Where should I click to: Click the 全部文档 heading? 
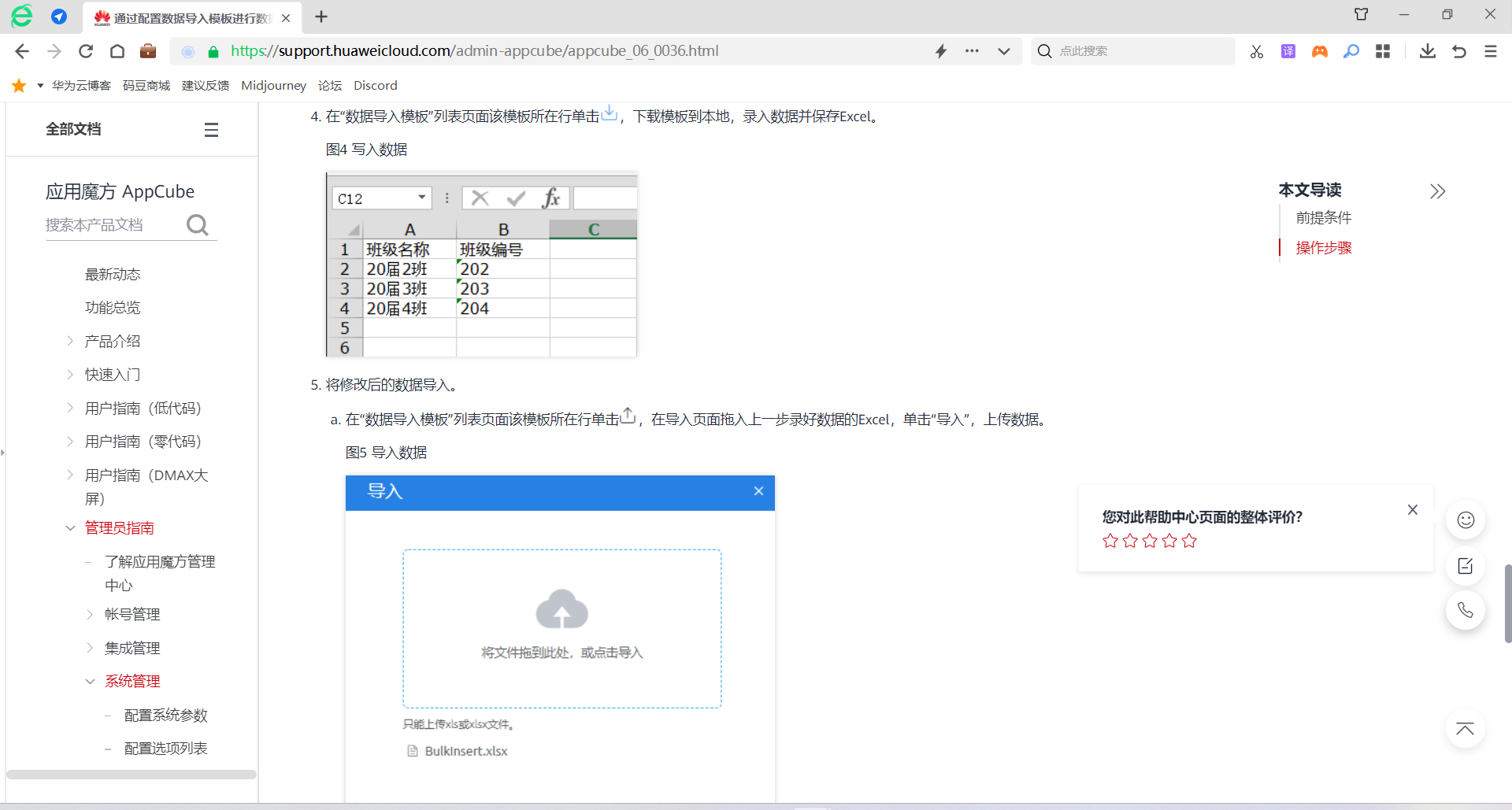[x=73, y=129]
